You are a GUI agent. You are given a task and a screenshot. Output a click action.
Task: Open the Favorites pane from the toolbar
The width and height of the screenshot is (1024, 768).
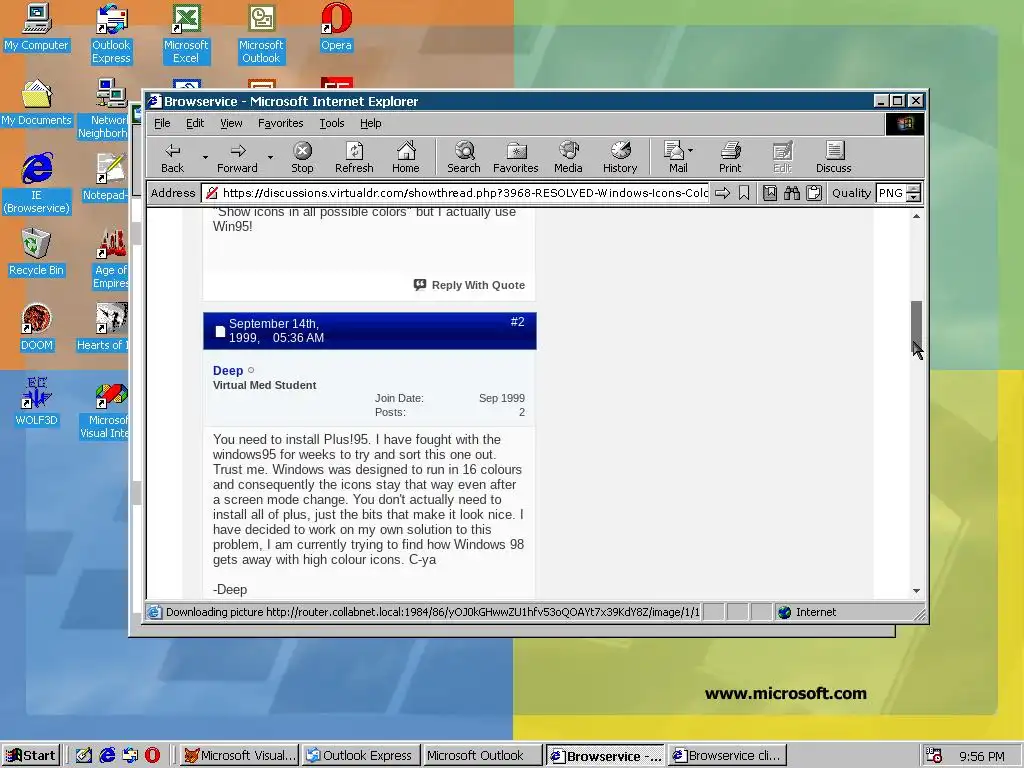[x=515, y=157]
